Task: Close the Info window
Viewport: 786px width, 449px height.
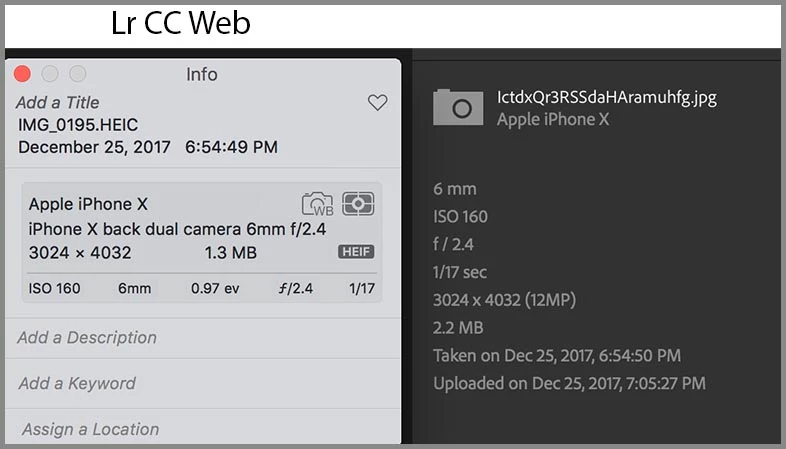Action: (22, 74)
